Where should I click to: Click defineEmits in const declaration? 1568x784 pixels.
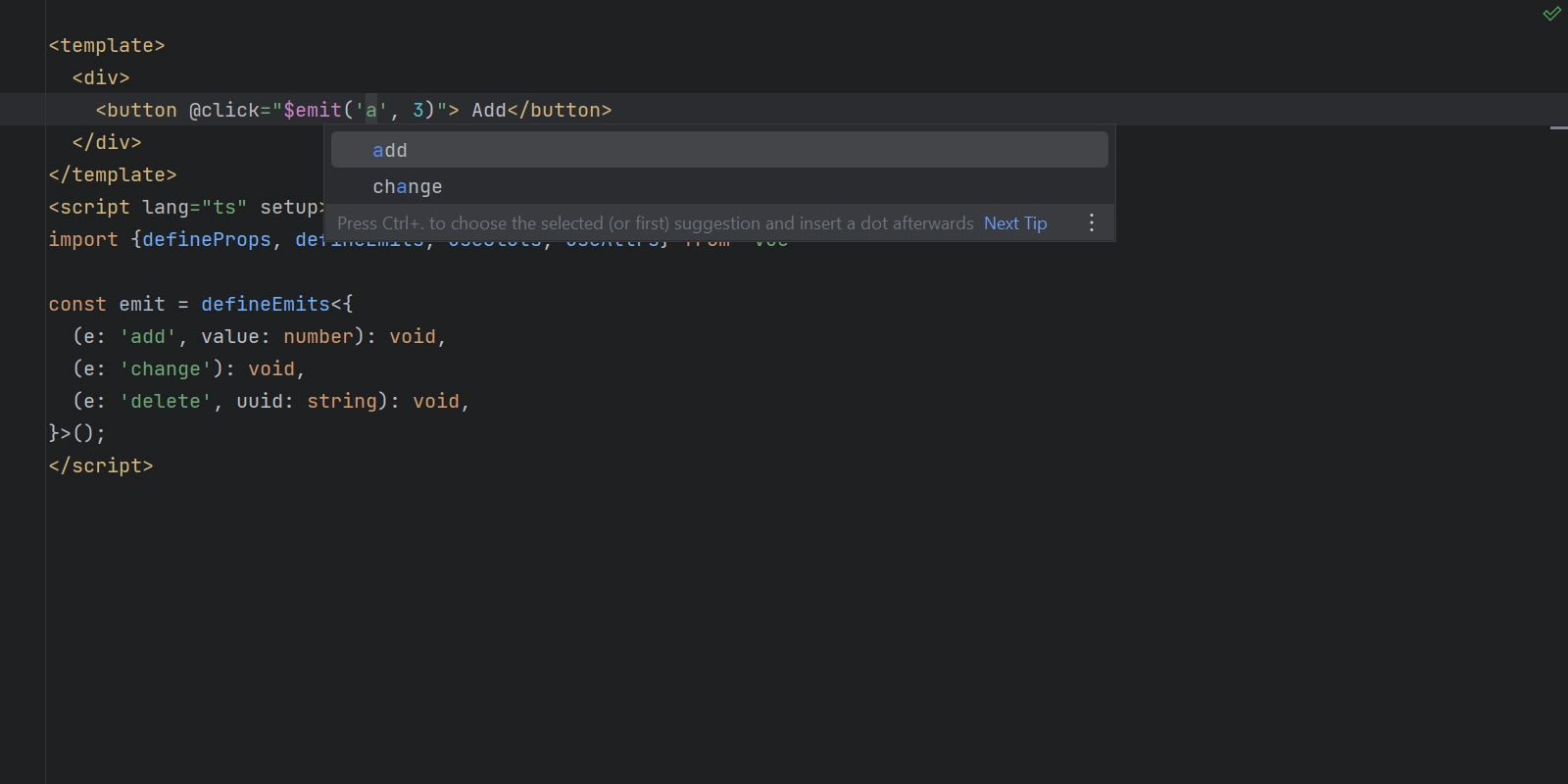point(266,304)
